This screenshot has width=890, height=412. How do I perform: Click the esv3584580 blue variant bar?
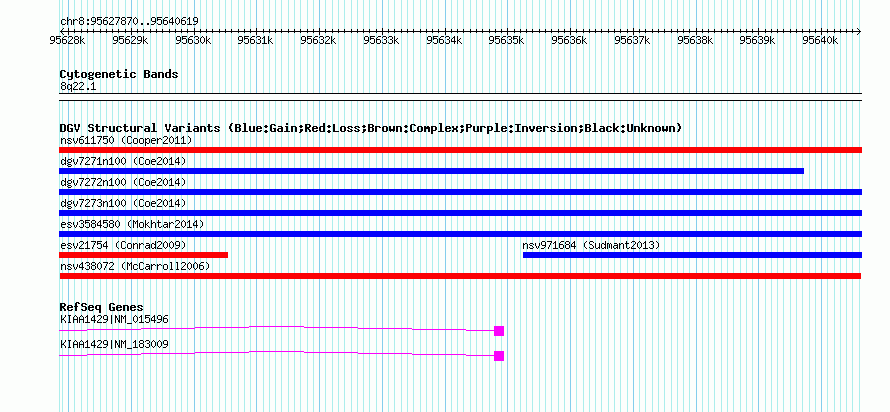coord(460,234)
